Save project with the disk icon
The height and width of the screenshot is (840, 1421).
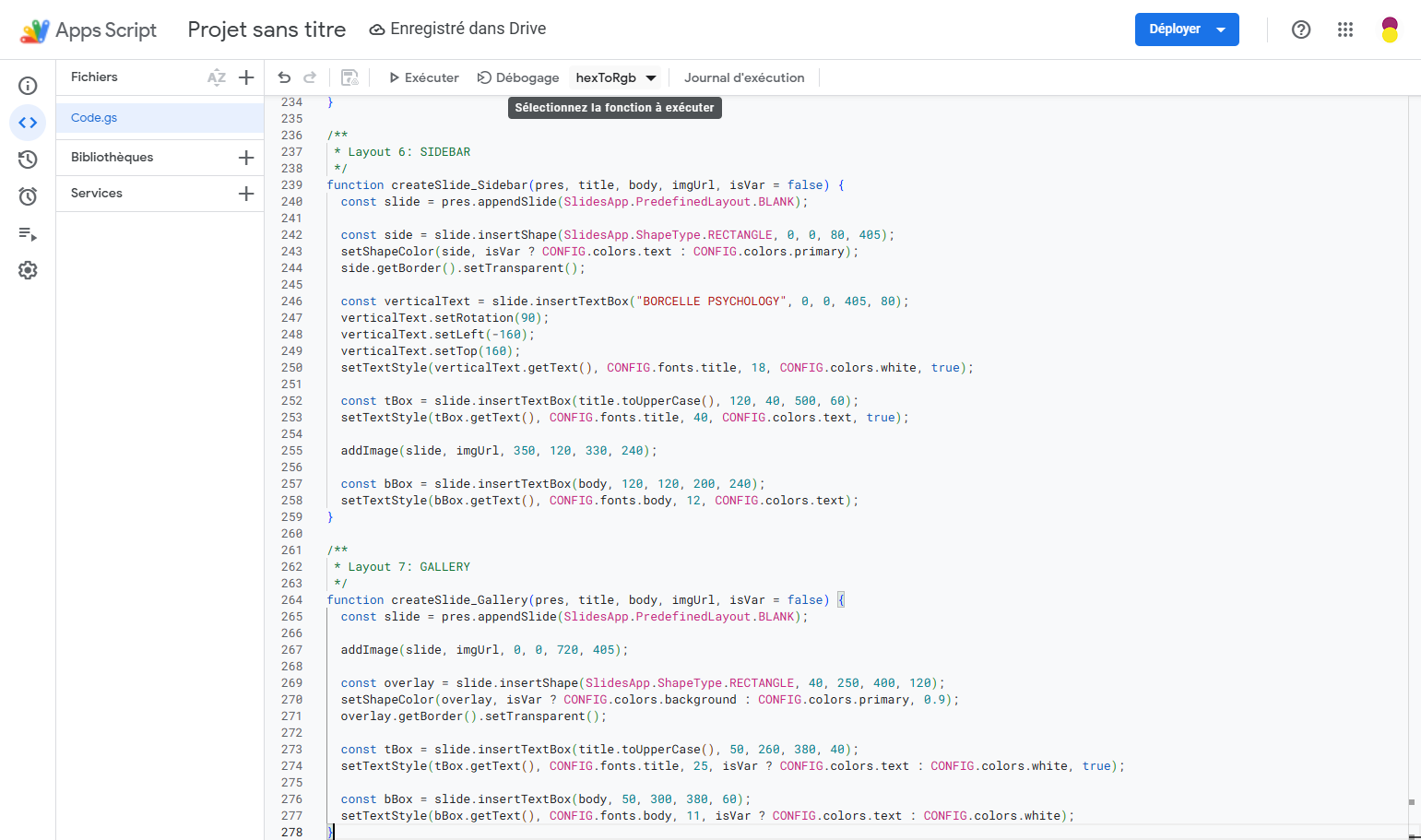tap(349, 77)
